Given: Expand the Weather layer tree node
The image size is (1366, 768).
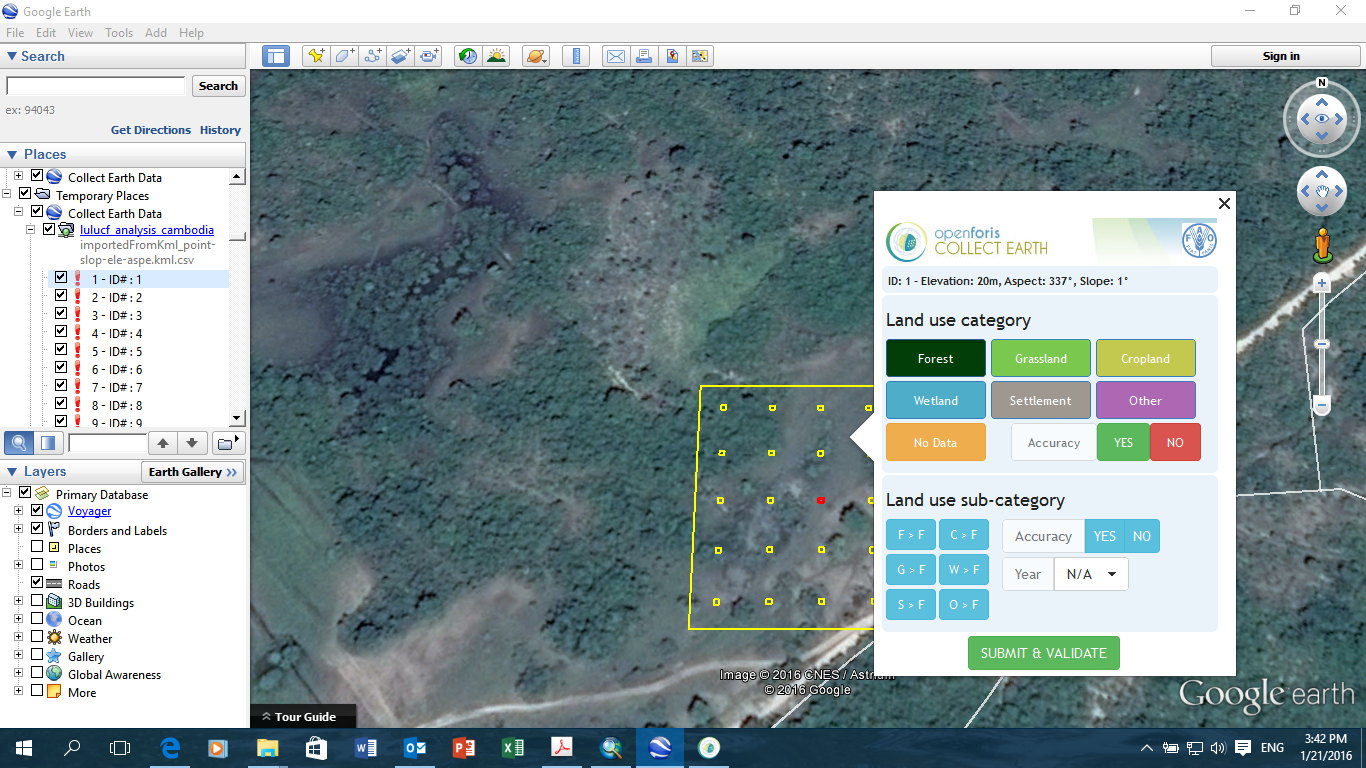Looking at the screenshot, I should coord(18,639).
